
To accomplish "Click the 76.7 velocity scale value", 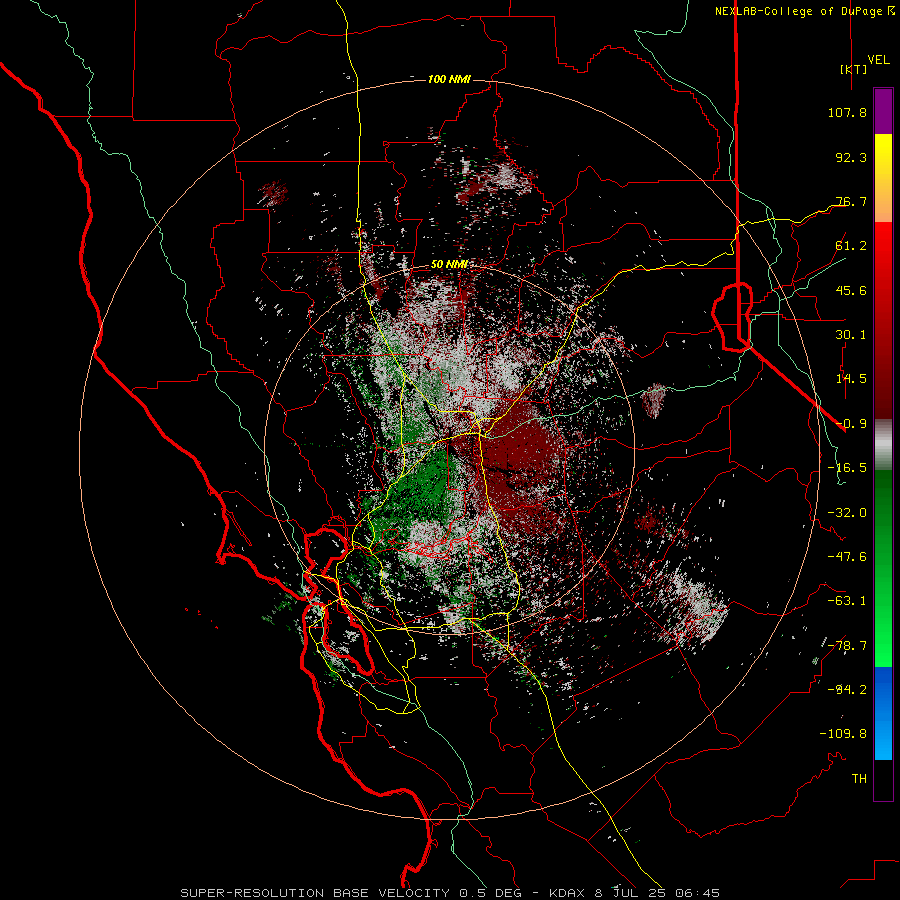I will 851,201.
